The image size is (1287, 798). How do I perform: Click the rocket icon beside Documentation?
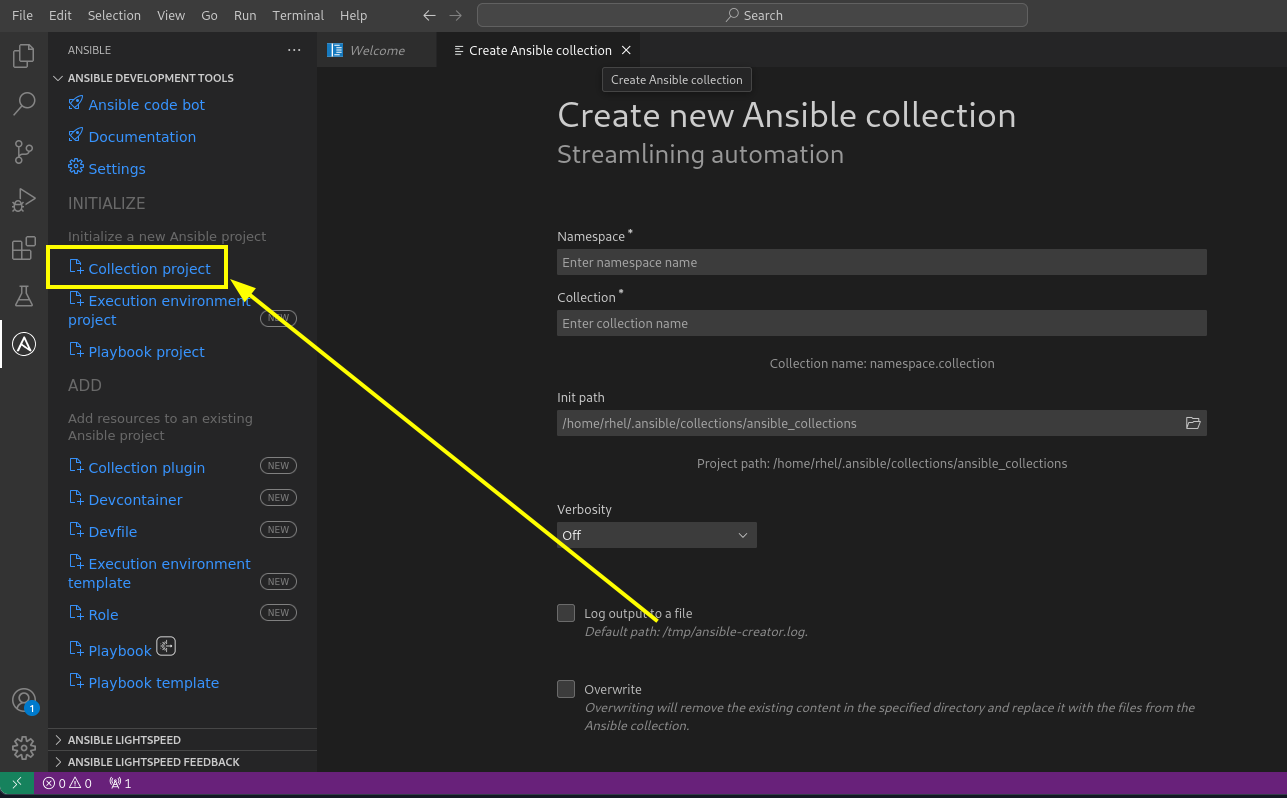(76, 135)
